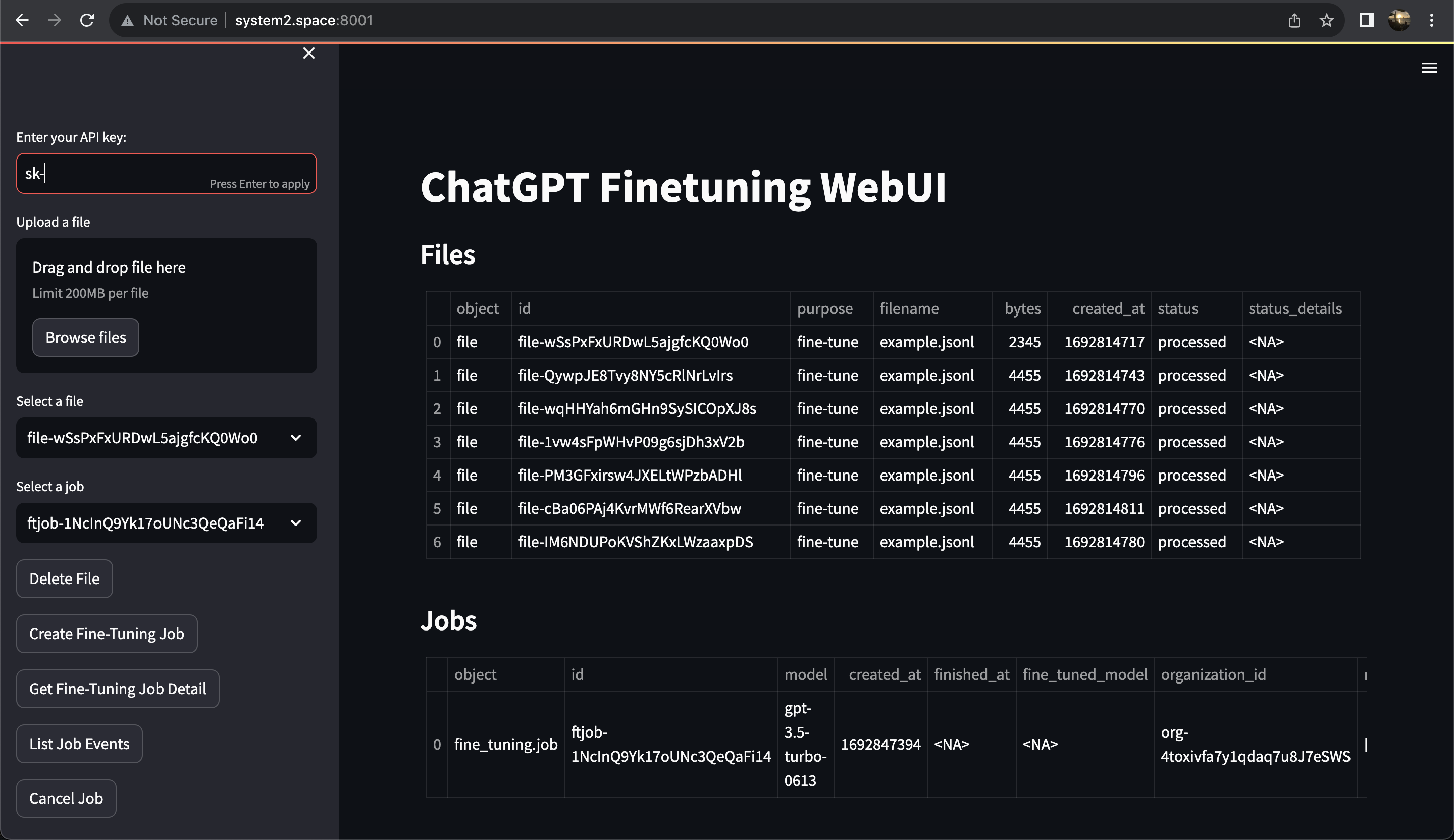Screen dimensions: 1454x840
Task: Open the browser three-dot menu
Action: click(x=1433, y=20)
